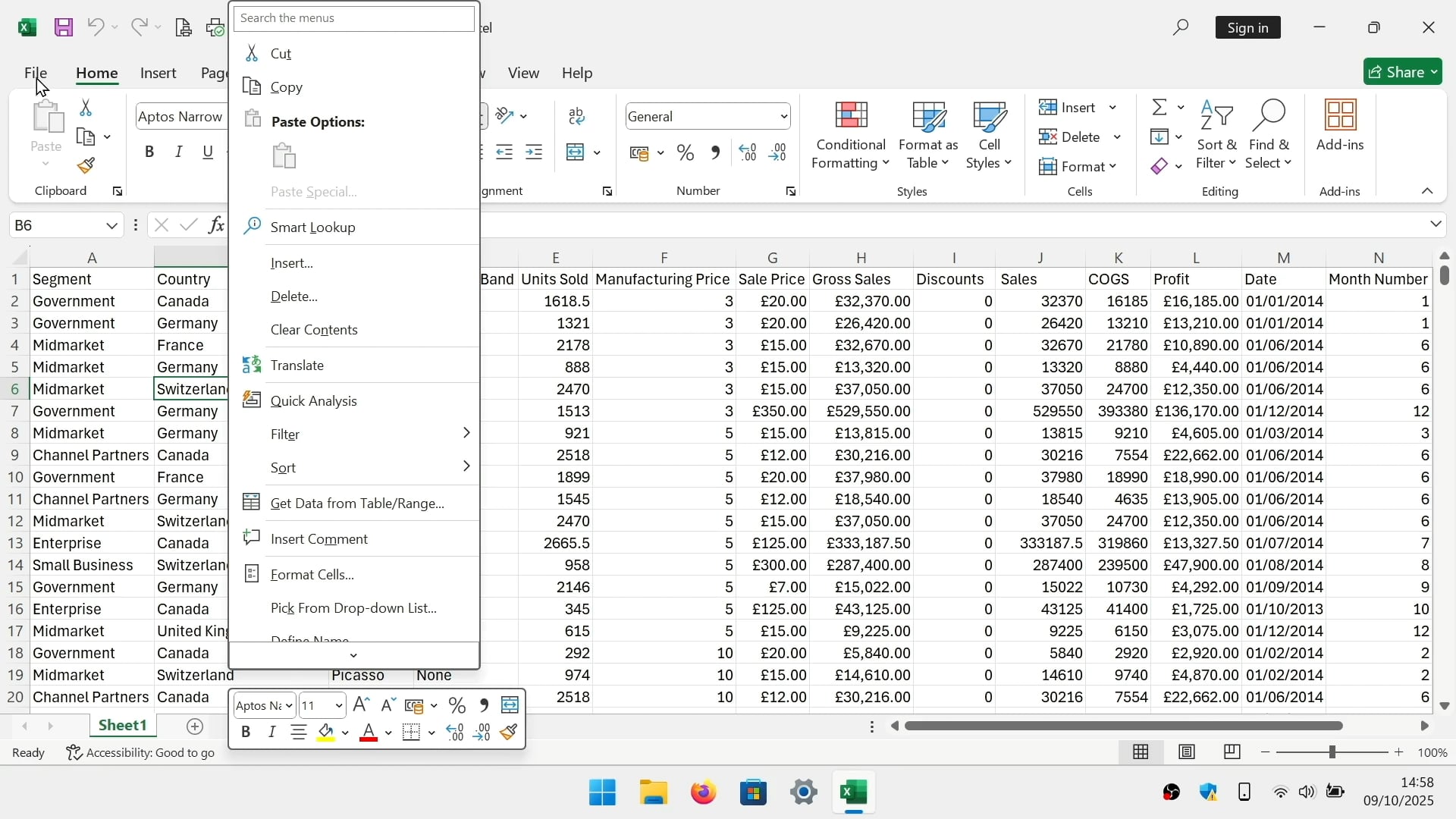Click the Insert Function fx icon
Viewport: 1456px width, 819px height.
coord(216,224)
